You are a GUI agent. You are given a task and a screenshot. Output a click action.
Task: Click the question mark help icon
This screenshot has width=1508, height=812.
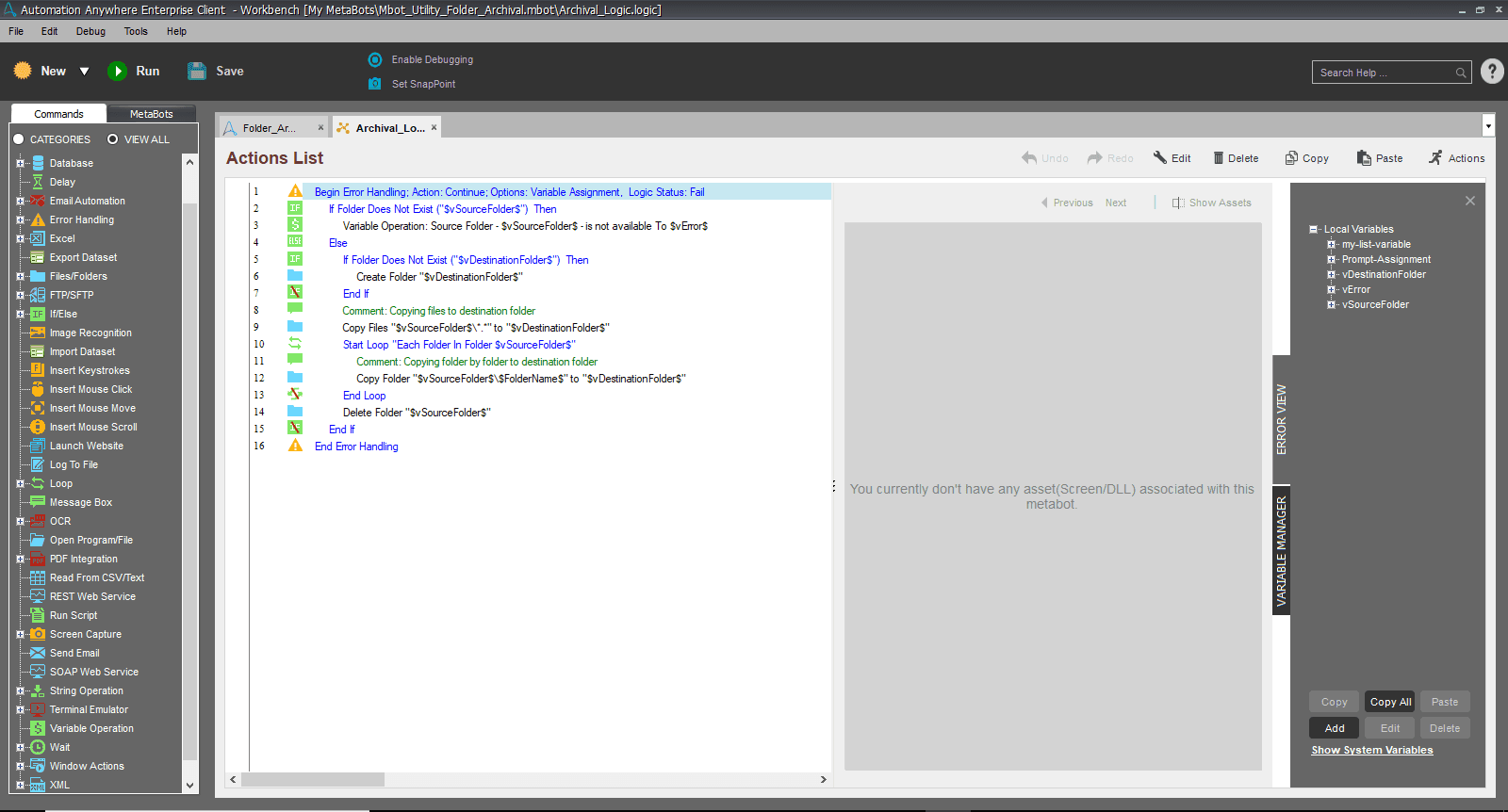[x=1492, y=72]
